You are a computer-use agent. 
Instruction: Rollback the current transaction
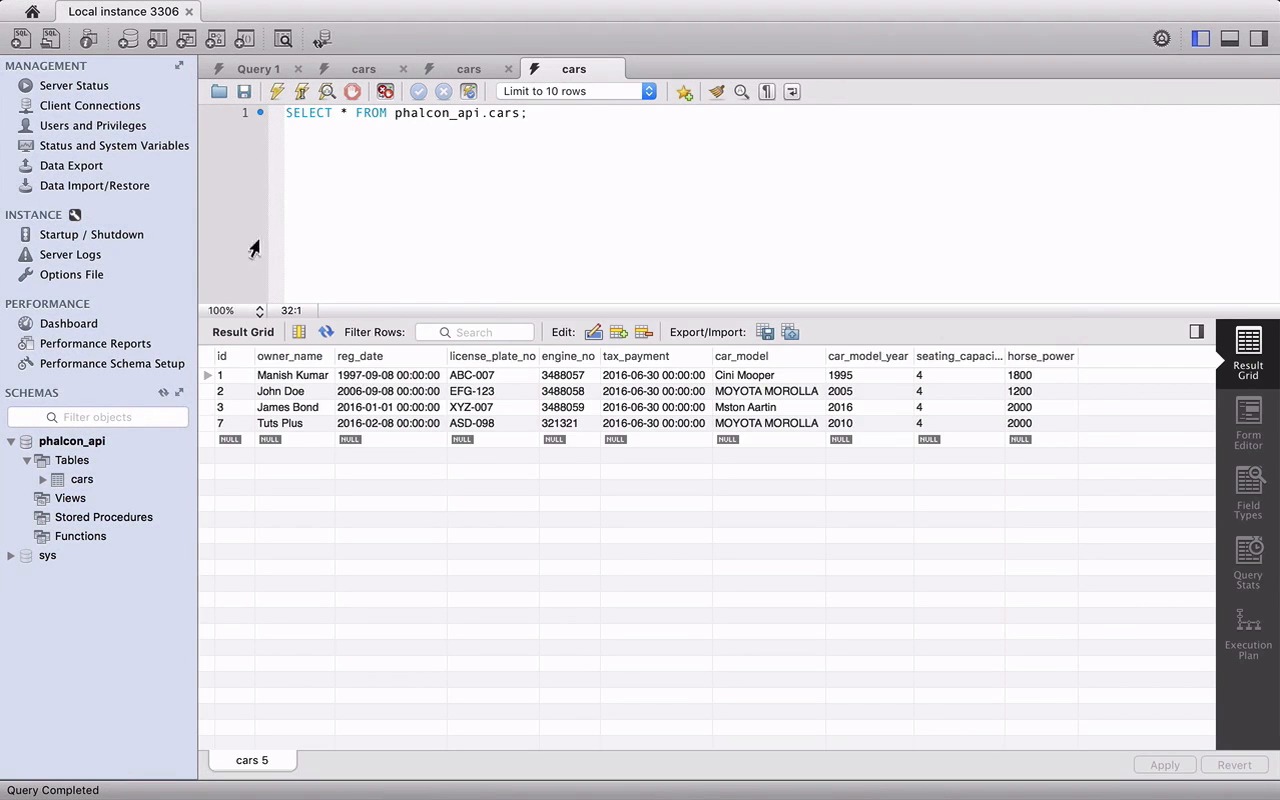pyautogui.click(x=443, y=91)
